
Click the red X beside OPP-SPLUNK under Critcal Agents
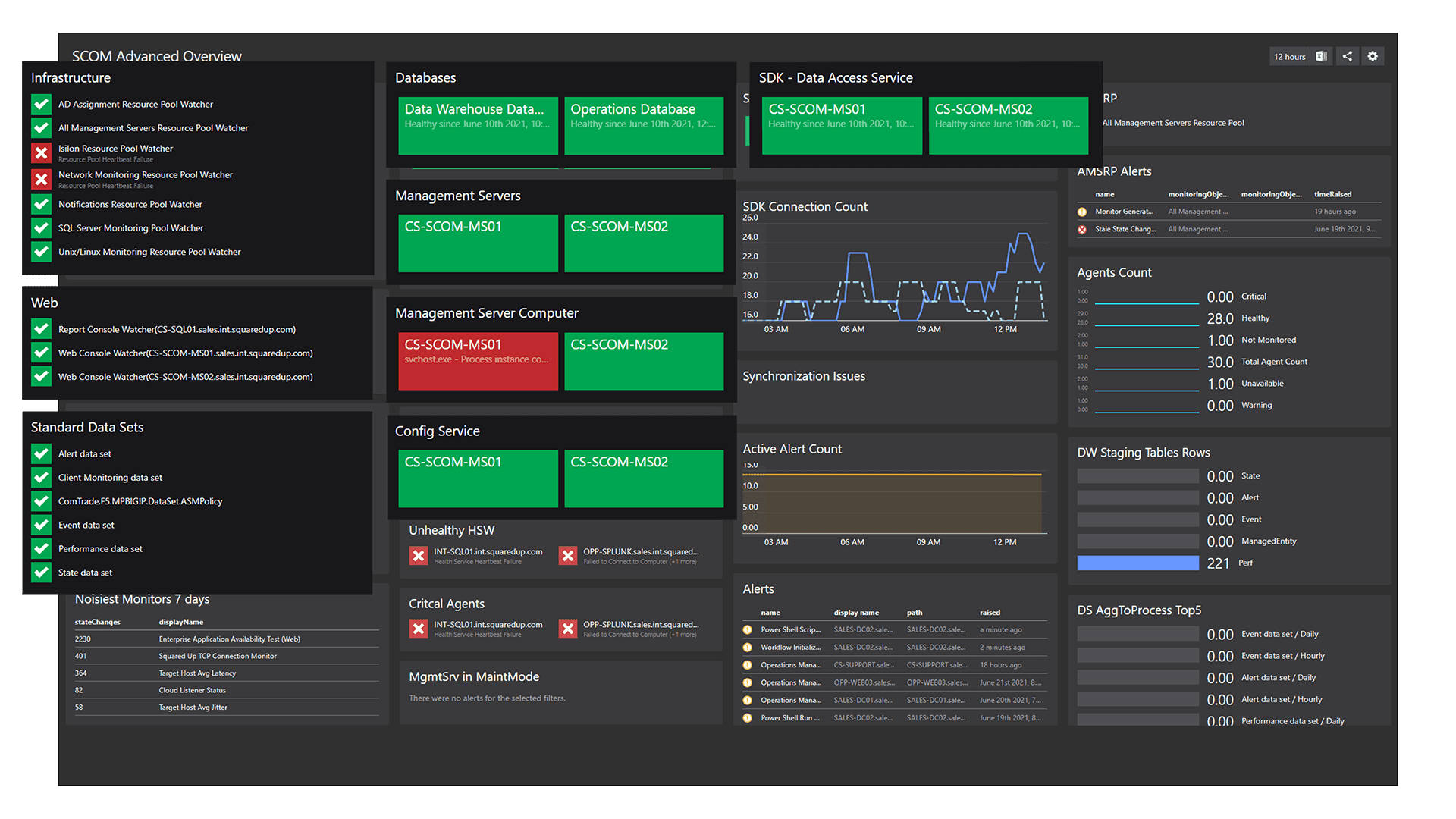567,628
